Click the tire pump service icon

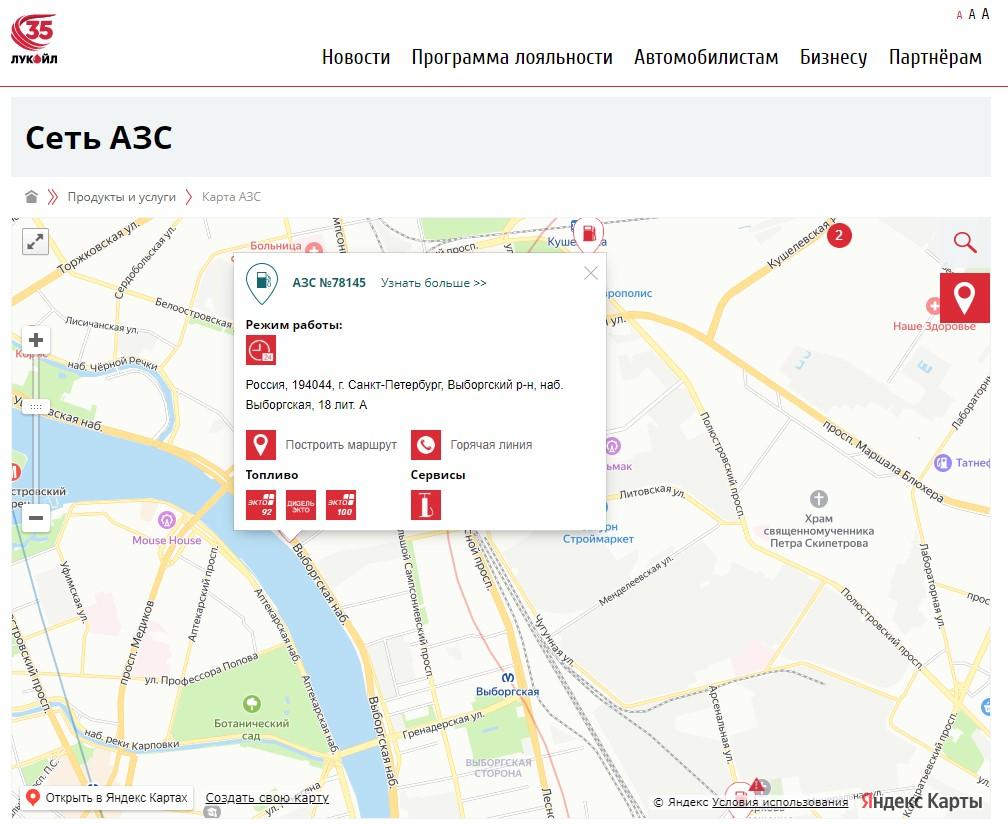[x=426, y=505]
